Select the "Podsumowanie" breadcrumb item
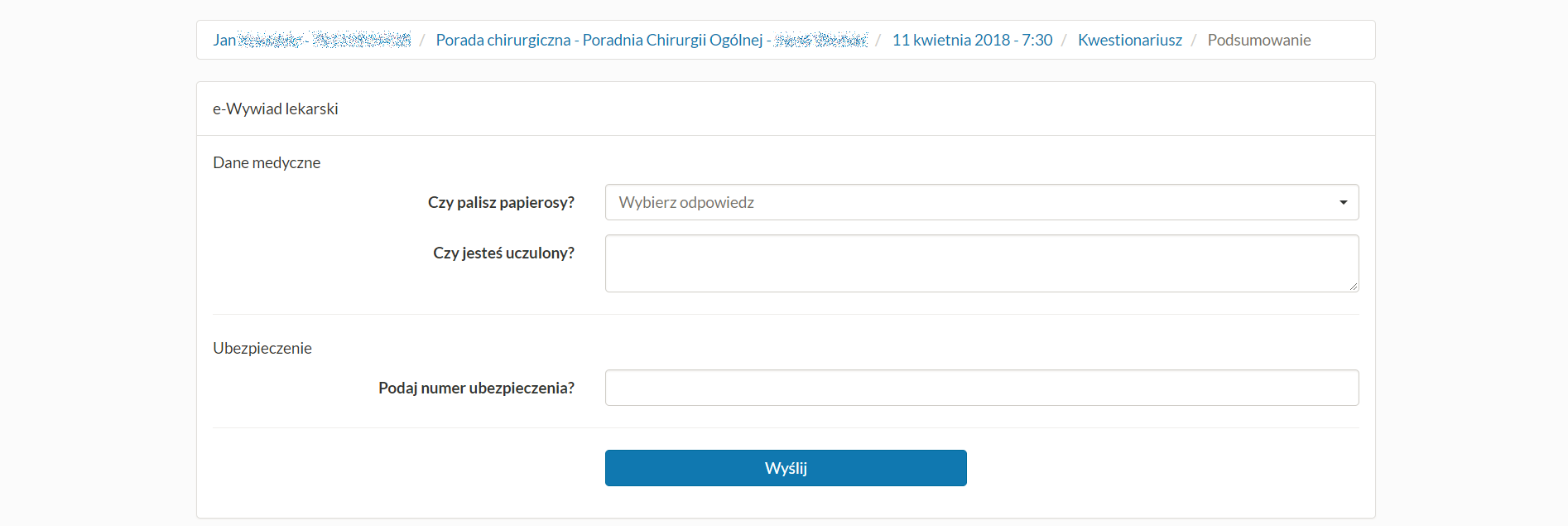Viewport: 1568px width, 526px height. click(x=1258, y=39)
